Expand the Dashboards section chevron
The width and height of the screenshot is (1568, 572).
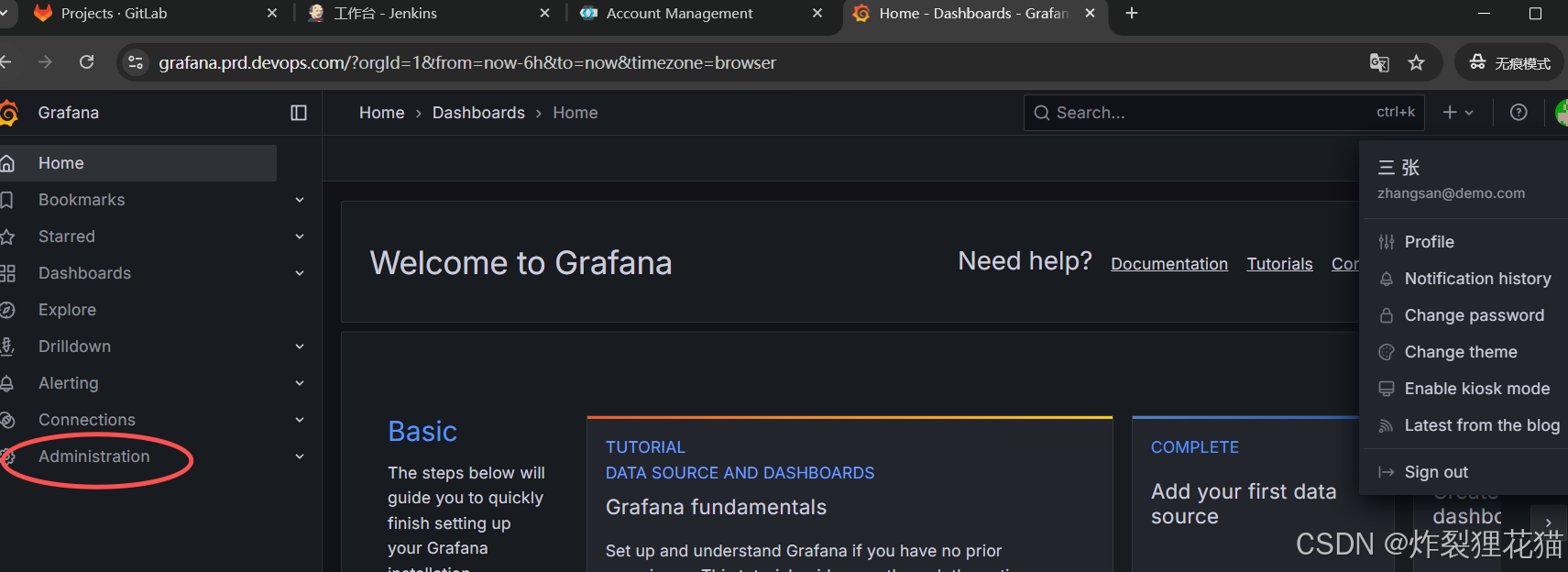[x=300, y=273]
